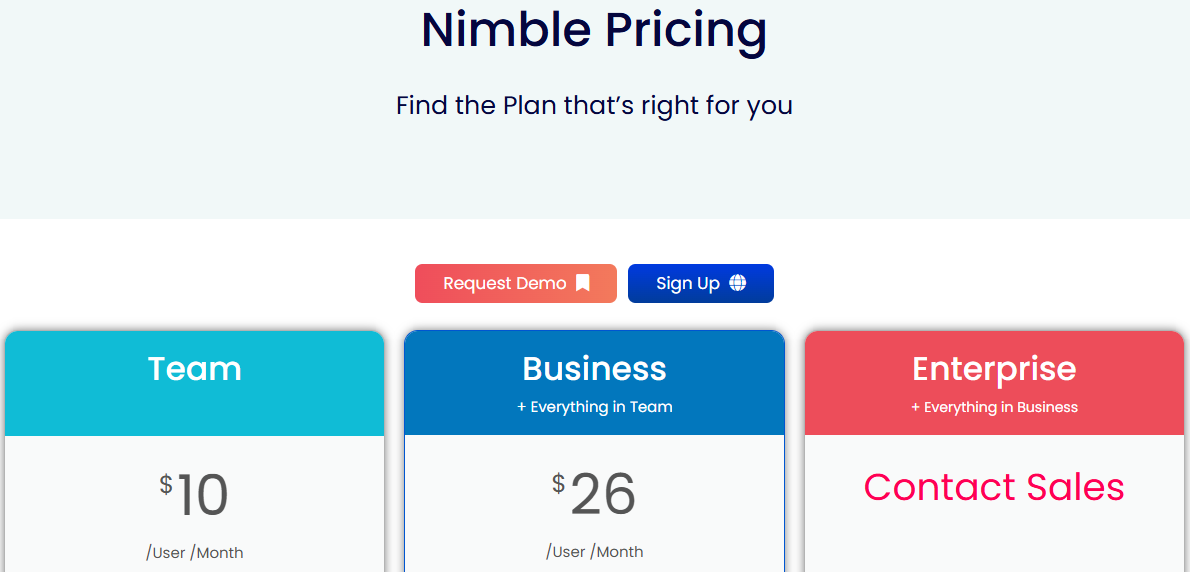Click the $10 Team price
The height and width of the screenshot is (572, 1190).
tap(194, 495)
